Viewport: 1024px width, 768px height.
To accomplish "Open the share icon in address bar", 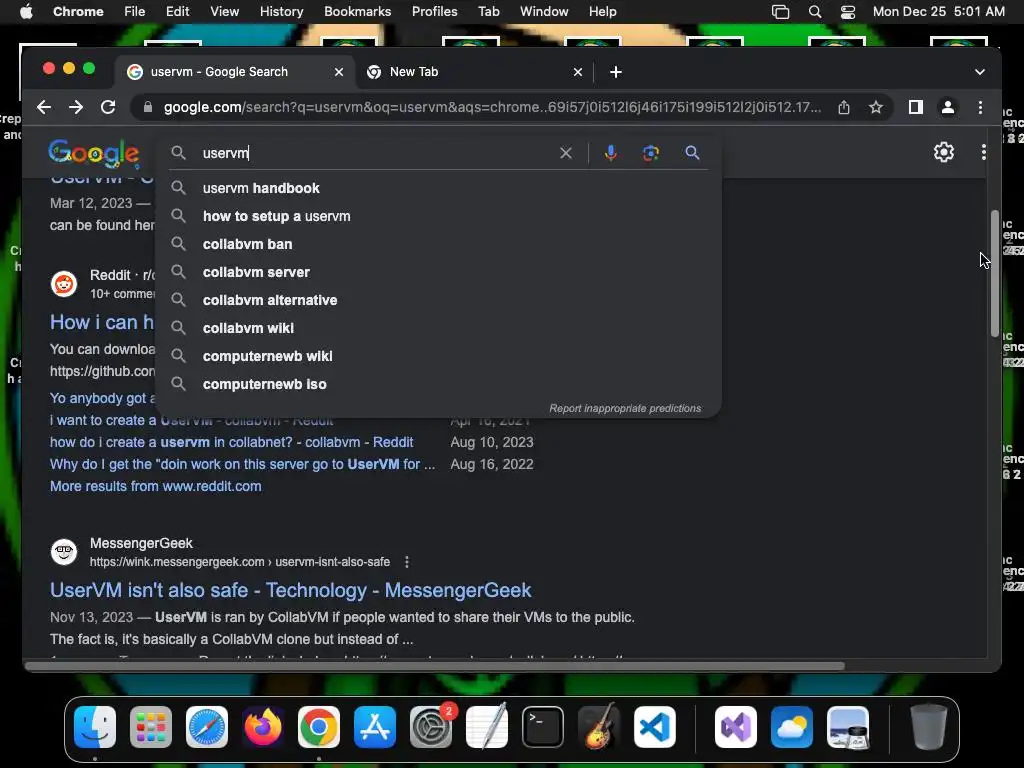I will tap(844, 107).
